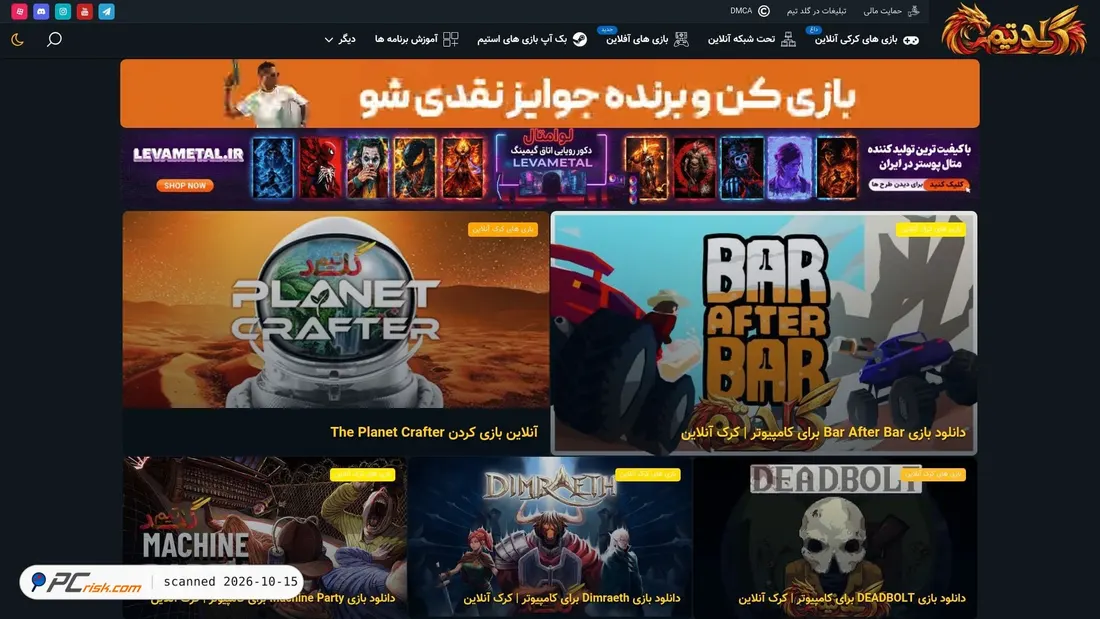This screenshot has width=1100, height=619.
Task: Click the category tag on Machine Party card
Action: (x=363, y=474)
